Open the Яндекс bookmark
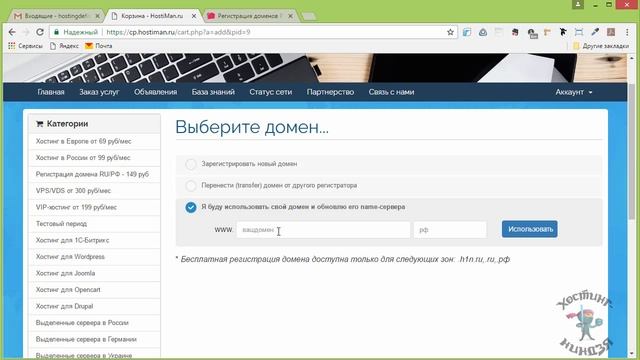 click(64, 46)
